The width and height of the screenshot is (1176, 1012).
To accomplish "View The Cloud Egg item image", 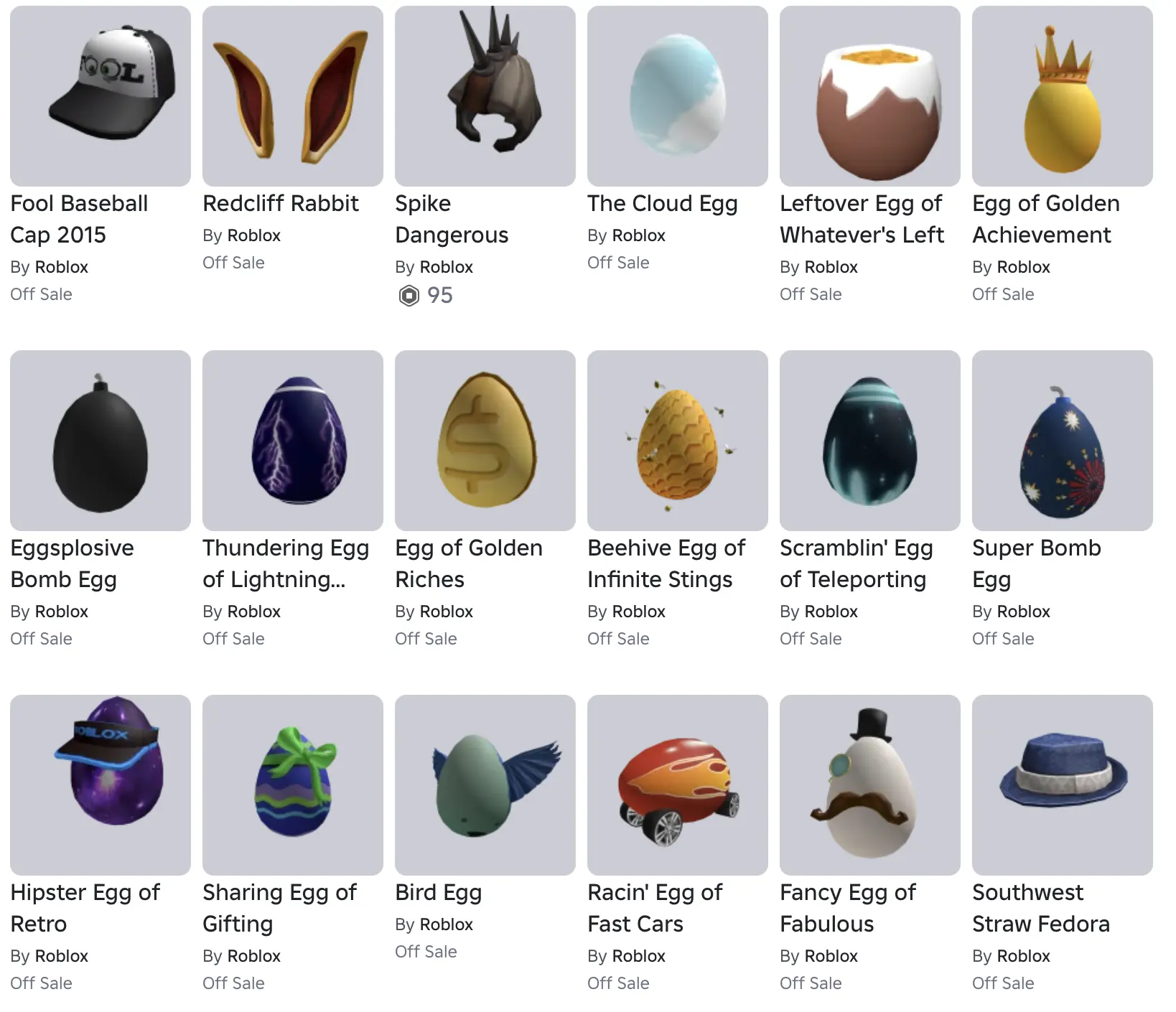I will 678,96.
